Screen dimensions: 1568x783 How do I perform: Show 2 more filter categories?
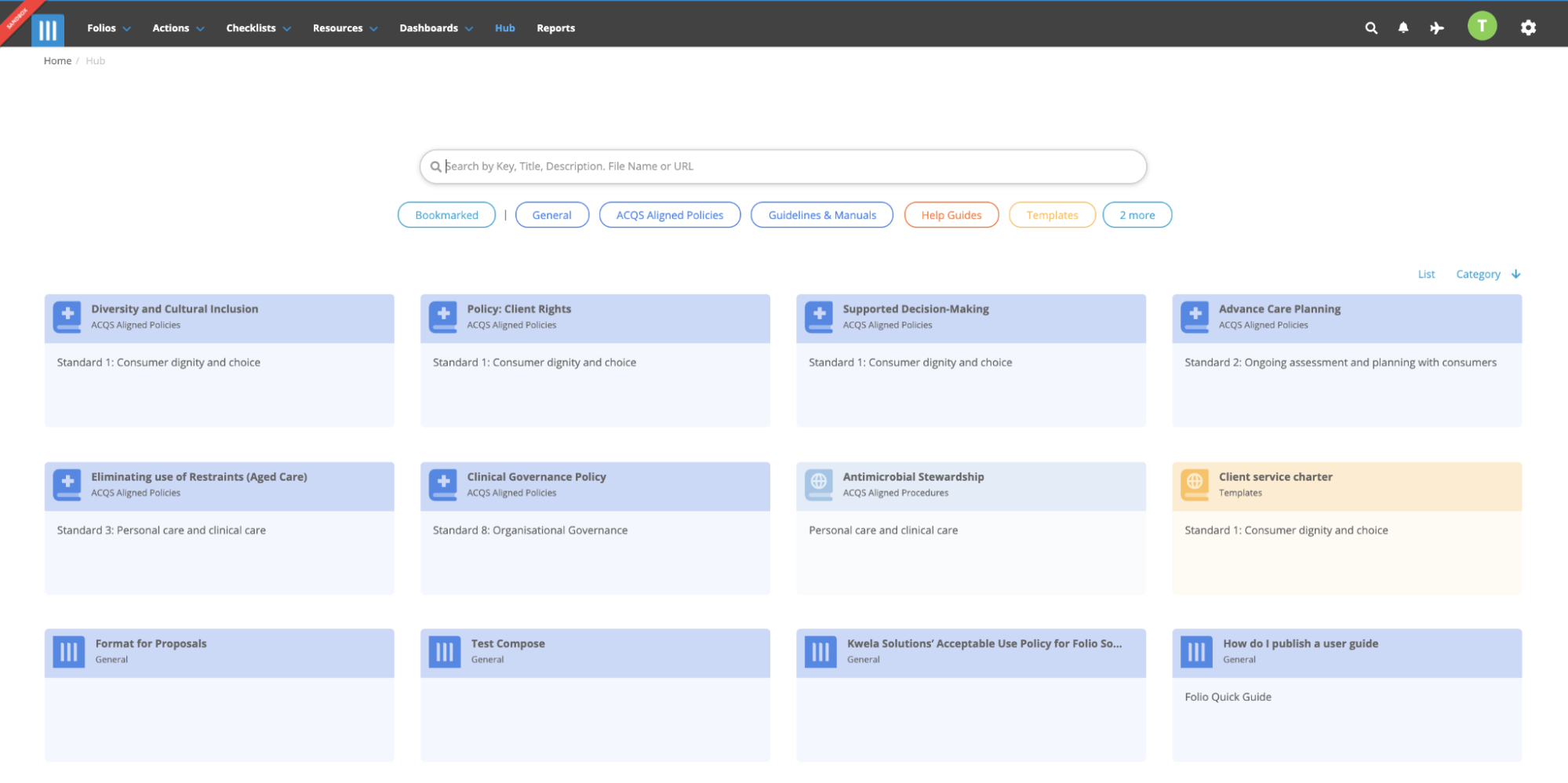[1137, 214]
